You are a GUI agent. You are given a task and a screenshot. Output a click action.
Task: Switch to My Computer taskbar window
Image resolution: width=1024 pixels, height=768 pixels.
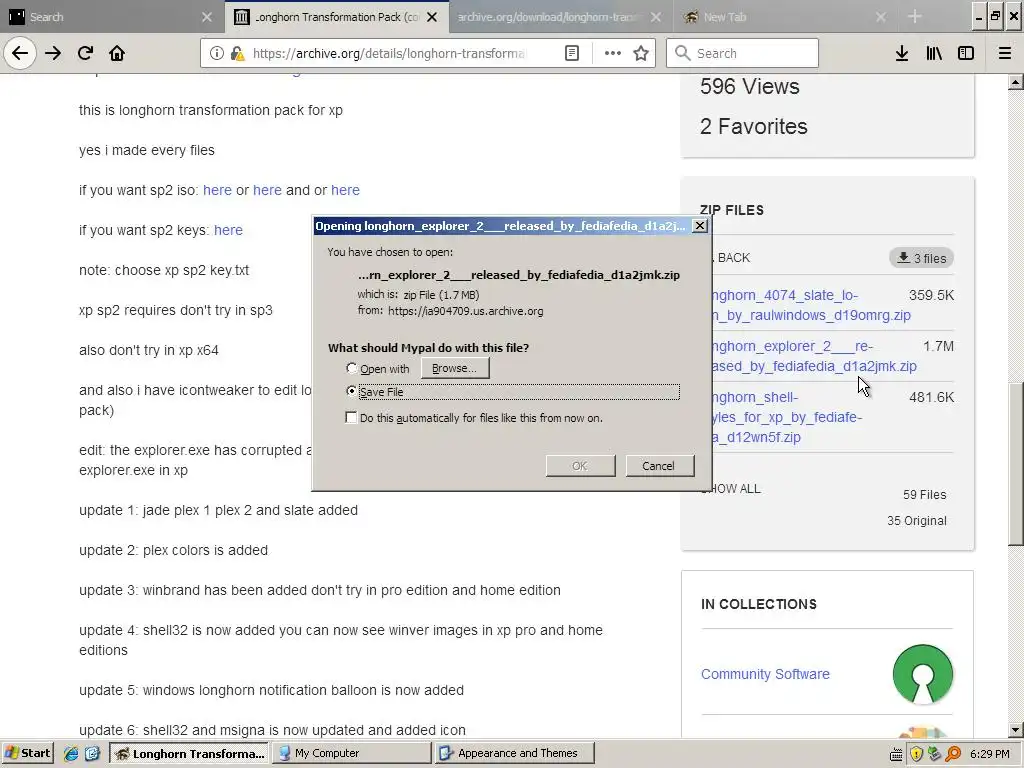pos(351,753)
